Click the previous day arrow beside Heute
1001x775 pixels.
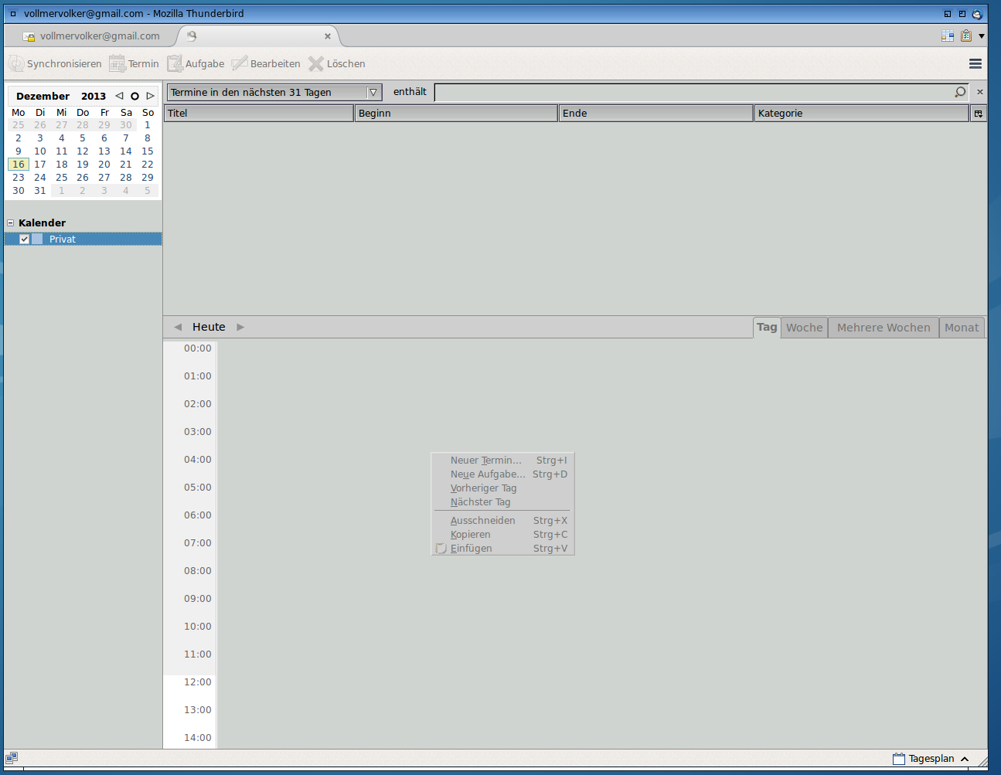178,327
